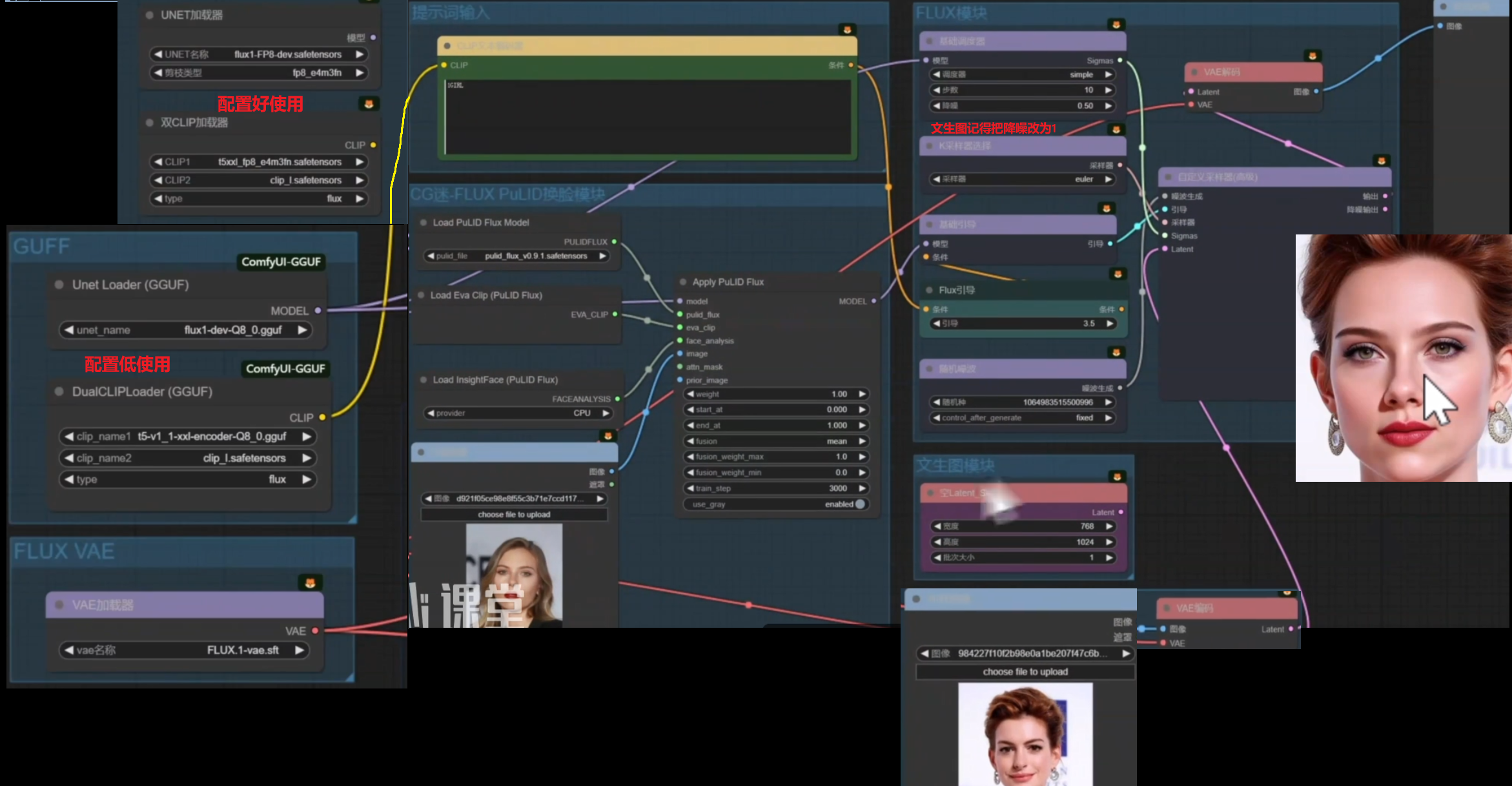Open fusion mean selector
The height and width of the screenshot is (786, 1512).
point(775,441)
